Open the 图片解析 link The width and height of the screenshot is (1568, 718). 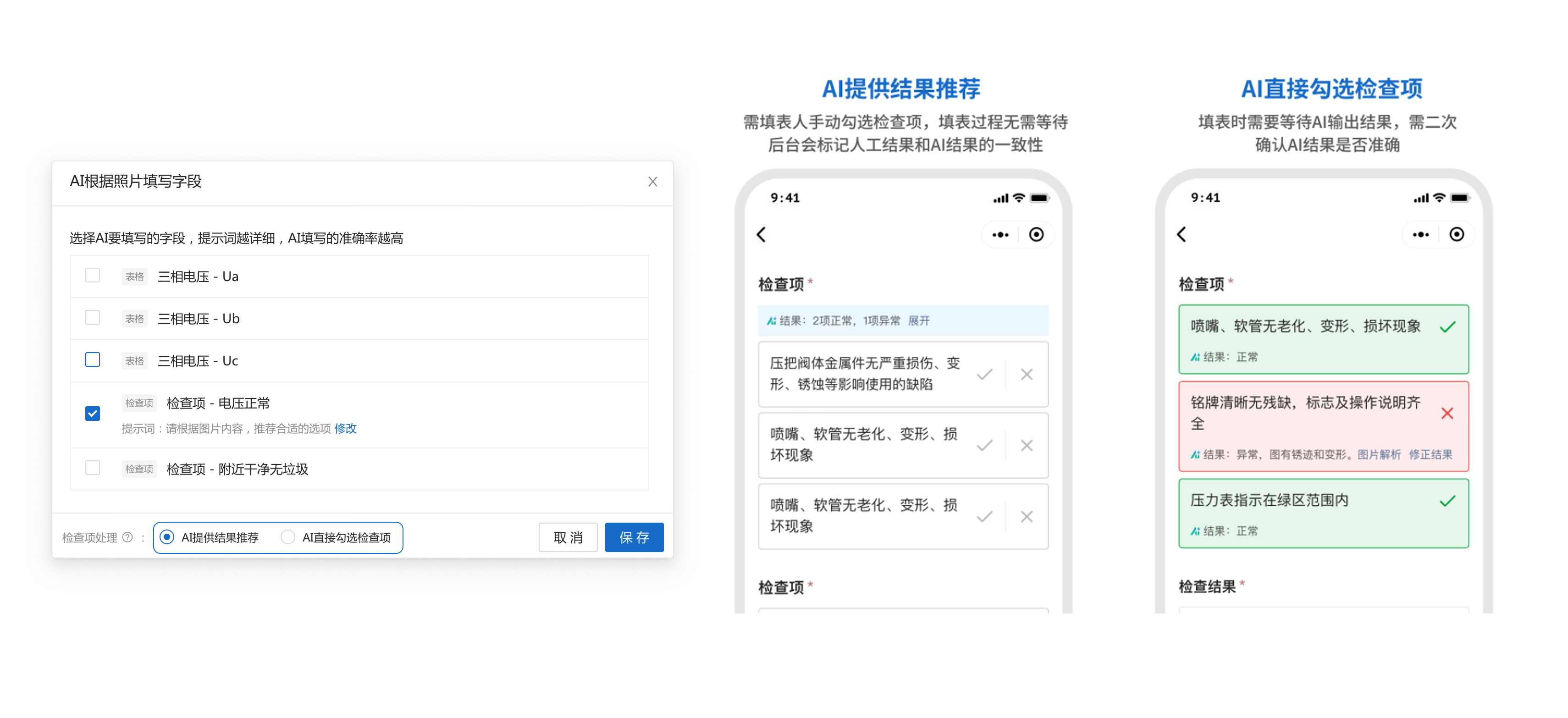coord(1379,454)
